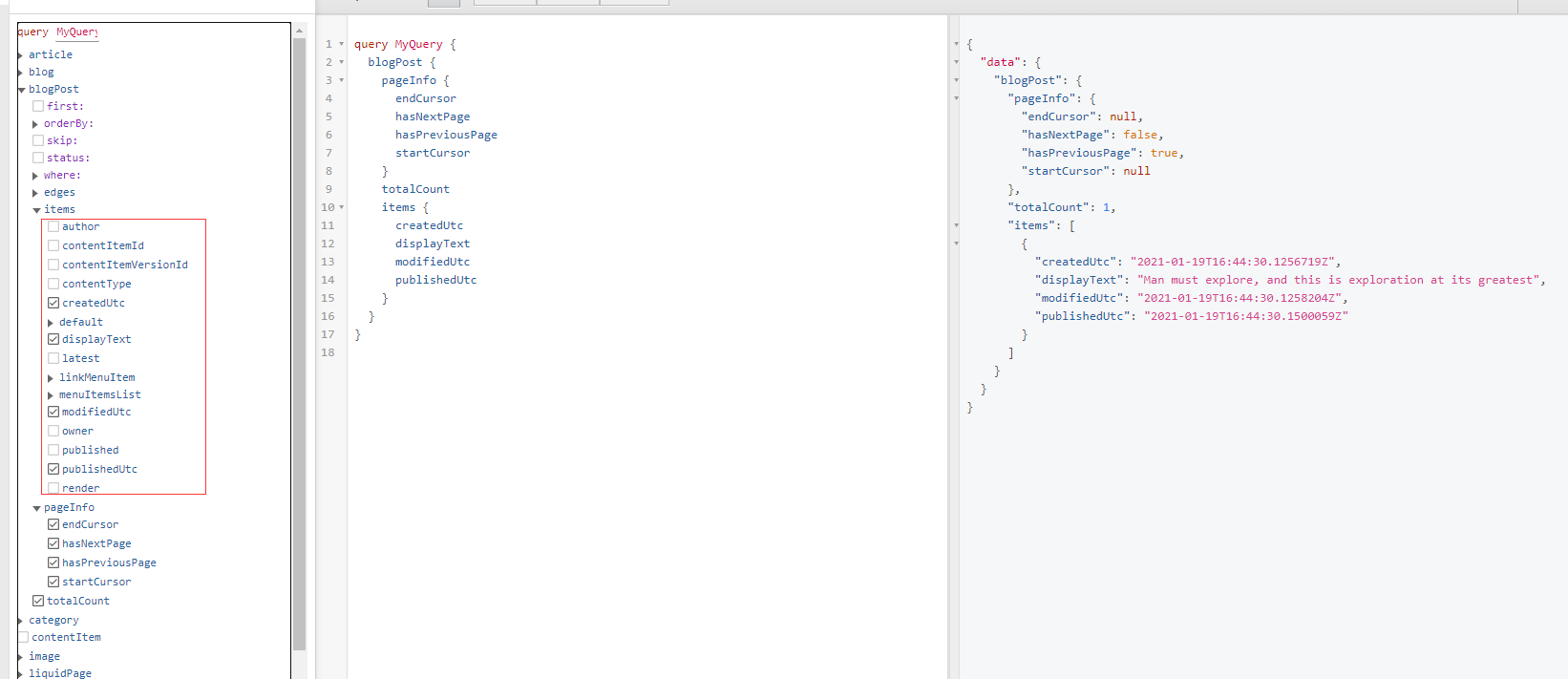Check the contentItemId field checkbox
1568x679 pixels.
[x=53, y=245]
